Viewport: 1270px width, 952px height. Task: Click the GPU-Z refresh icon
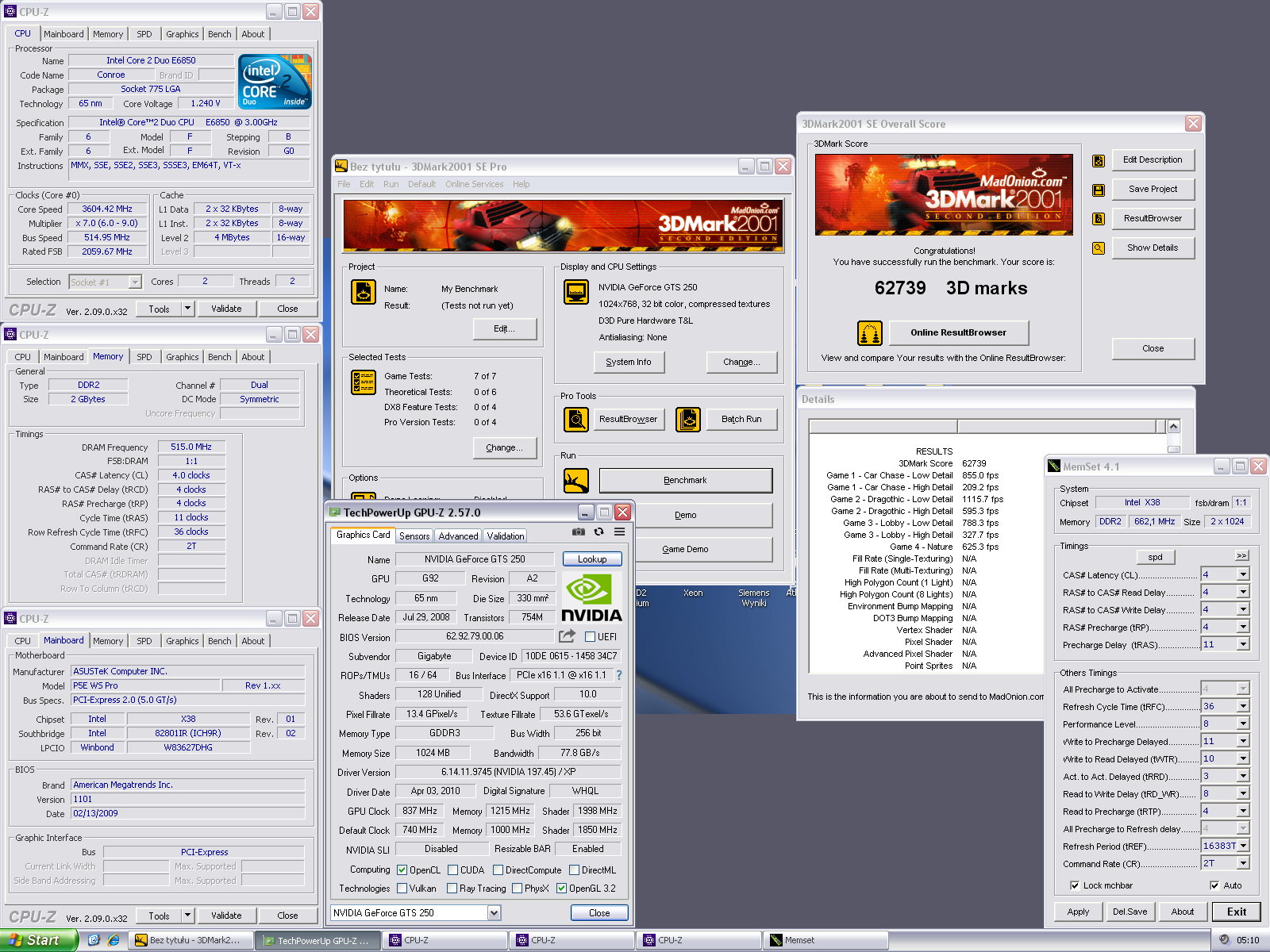pos(599,532)
